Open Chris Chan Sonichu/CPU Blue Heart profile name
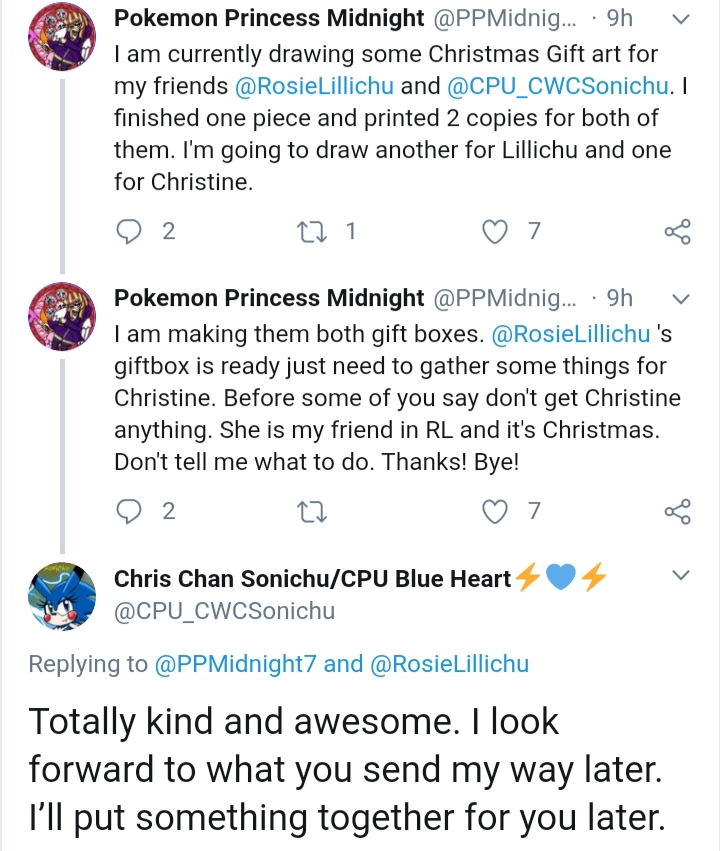 pyautogui.click(x=313, y=579)
